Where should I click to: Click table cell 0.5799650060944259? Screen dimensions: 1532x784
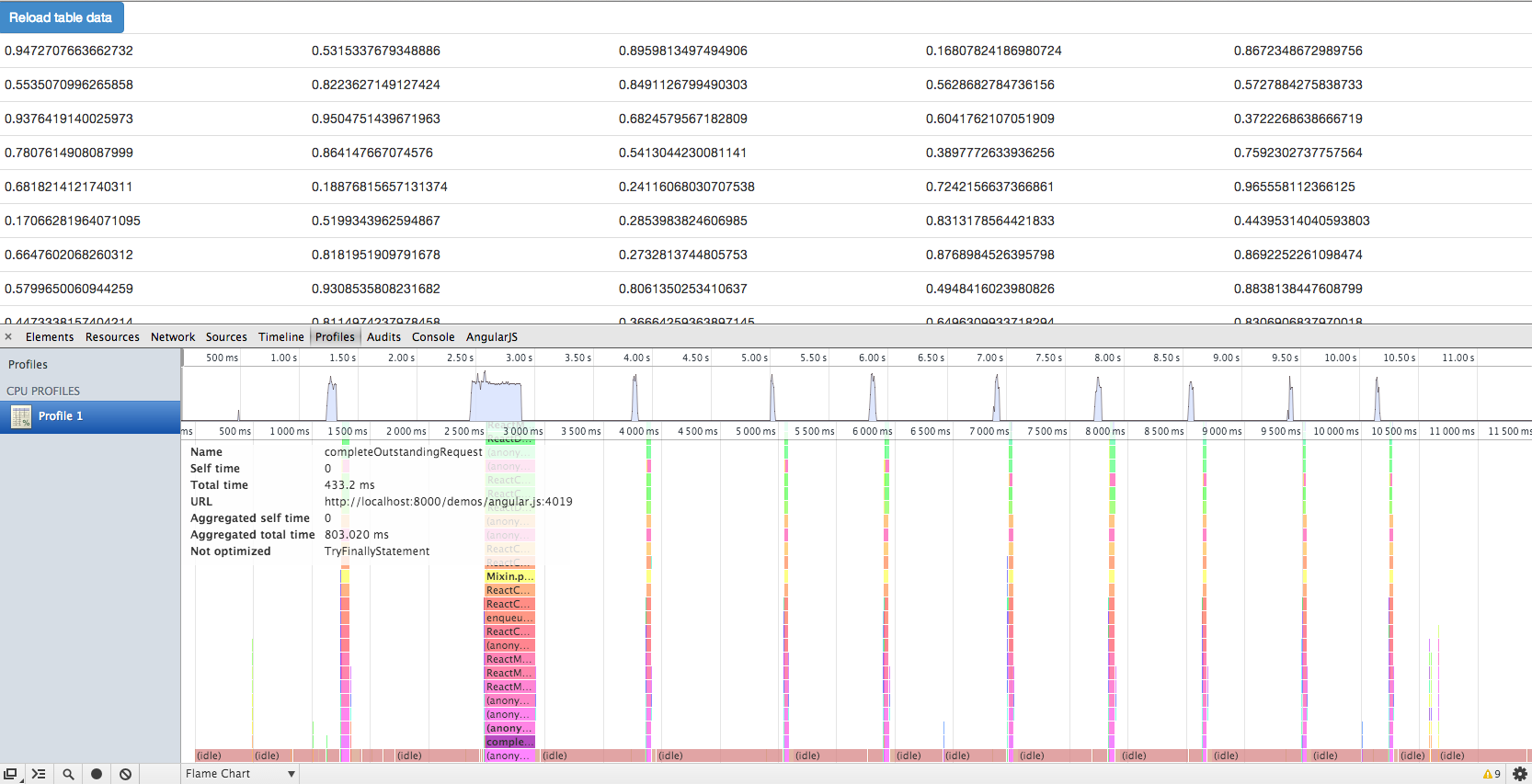[x=69, y=289]
